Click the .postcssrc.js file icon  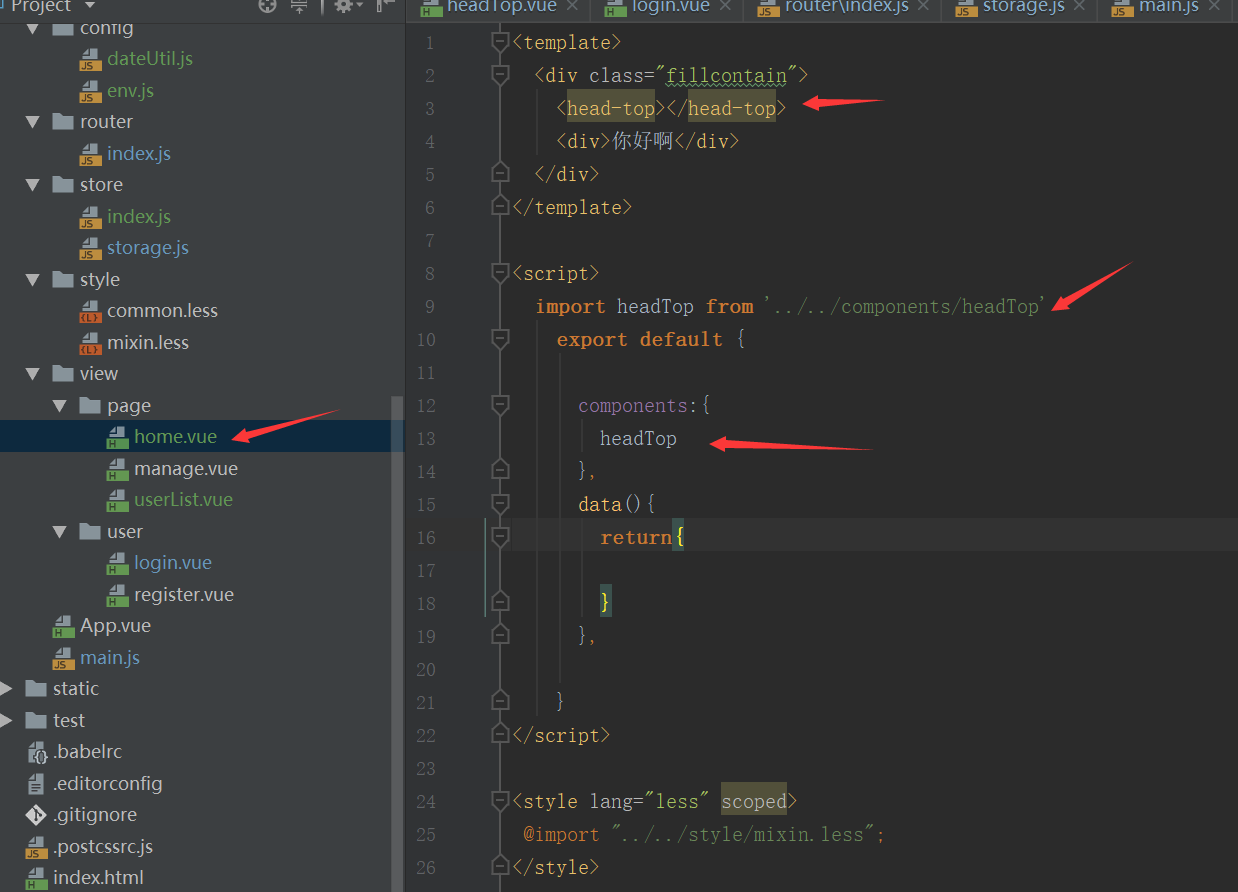tap(36, 847)
